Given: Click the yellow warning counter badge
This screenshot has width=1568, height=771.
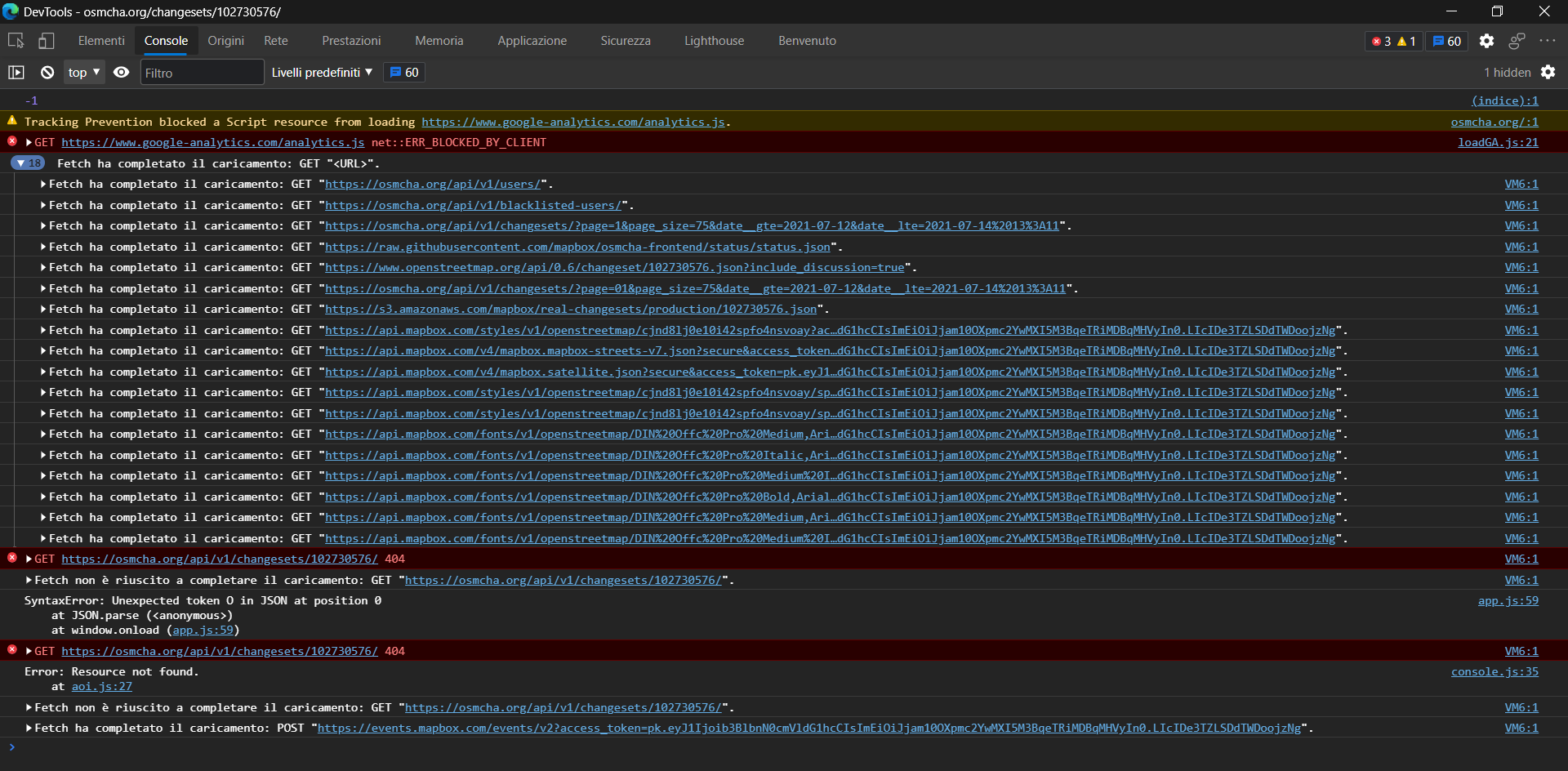Looking at the screenshot, I should tap(1406, 41).
